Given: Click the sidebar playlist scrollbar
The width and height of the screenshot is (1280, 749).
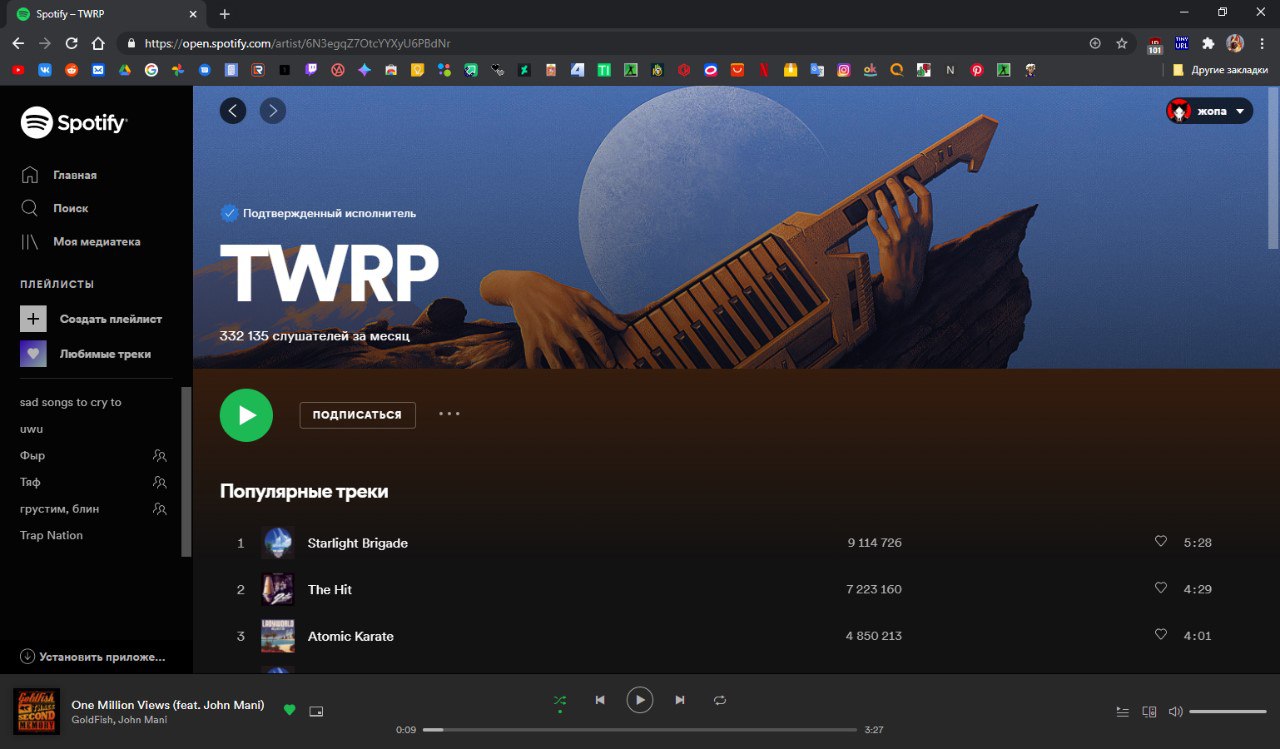Looking at the screenshot, I should click(186, 470).
